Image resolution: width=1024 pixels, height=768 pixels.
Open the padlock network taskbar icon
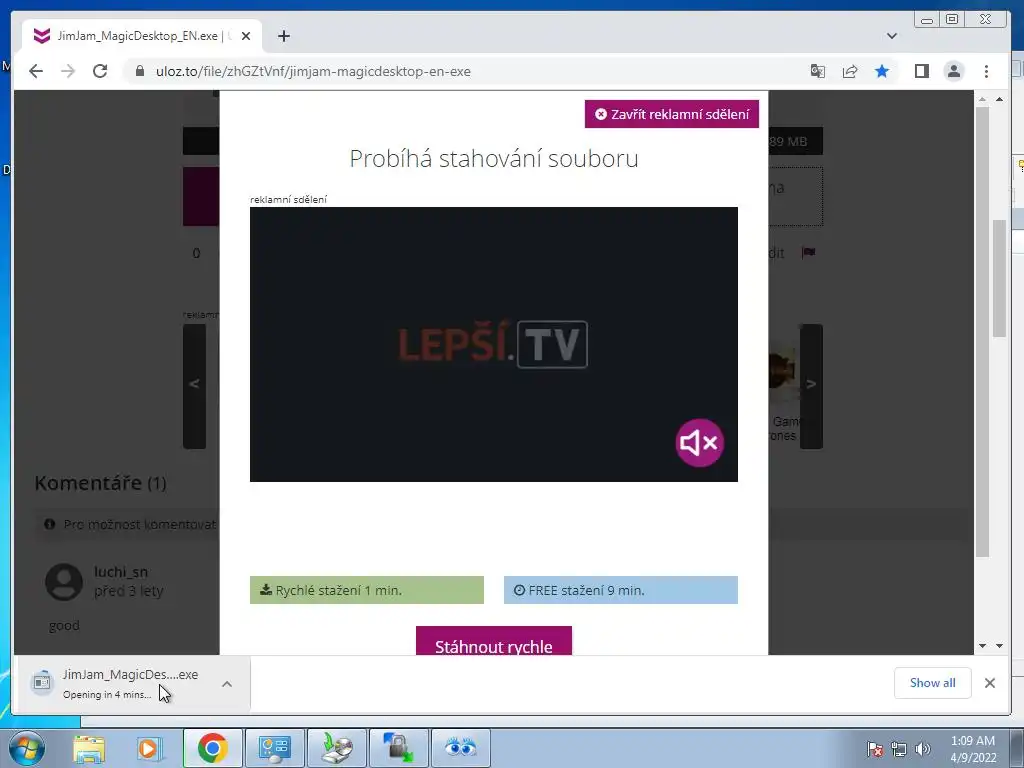(398, 748)
